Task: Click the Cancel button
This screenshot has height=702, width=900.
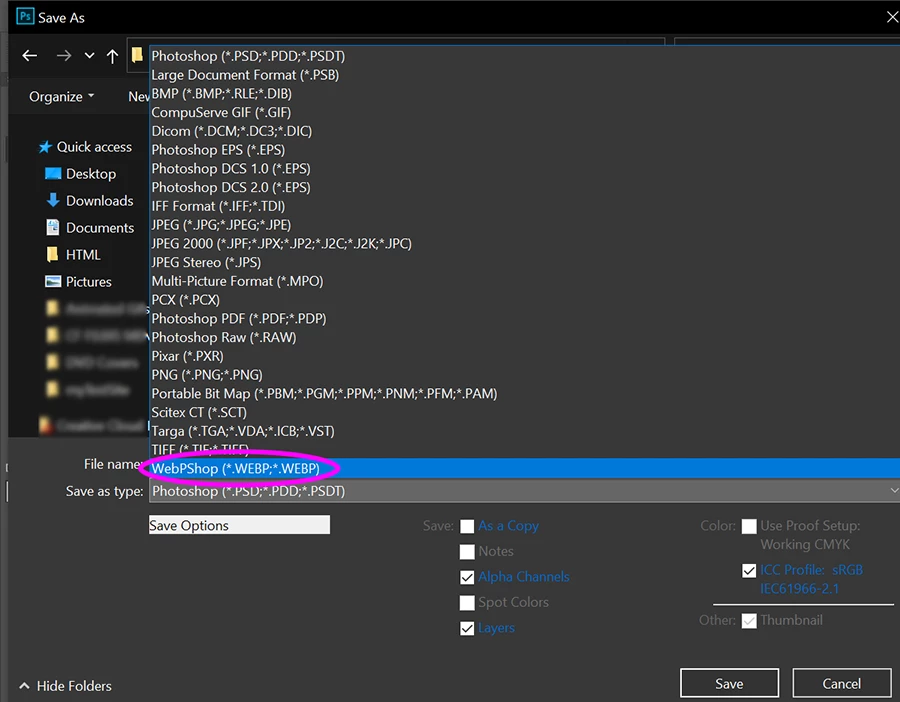Action: tap(841, 684)
